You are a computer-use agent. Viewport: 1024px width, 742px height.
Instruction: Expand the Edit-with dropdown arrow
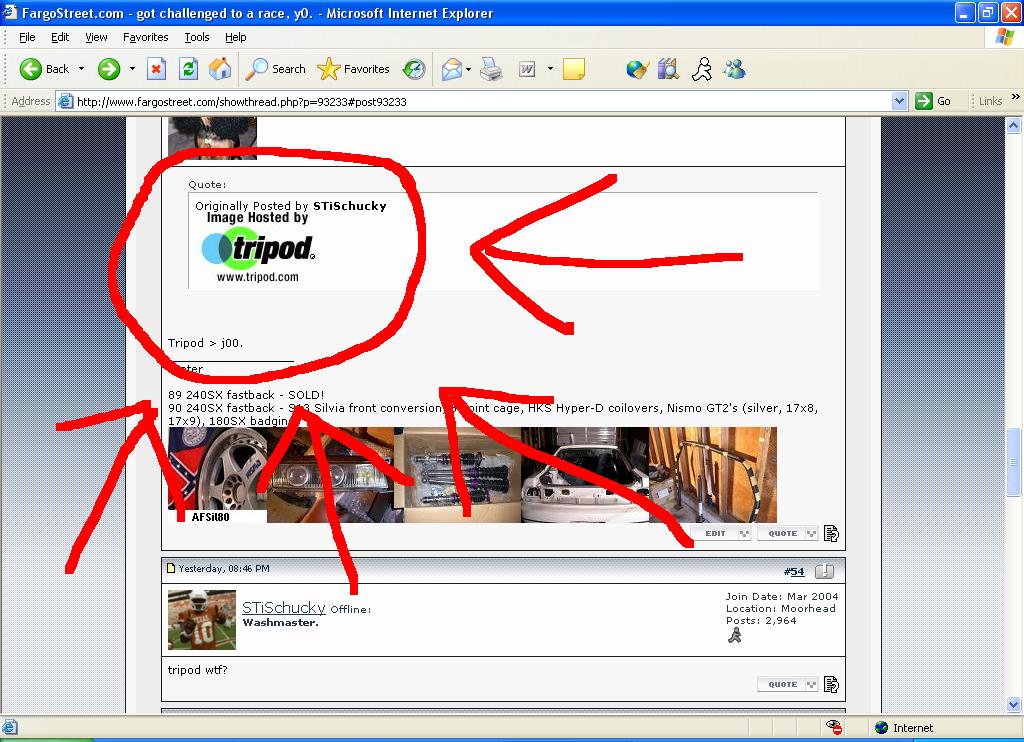[x=550, y=69]
